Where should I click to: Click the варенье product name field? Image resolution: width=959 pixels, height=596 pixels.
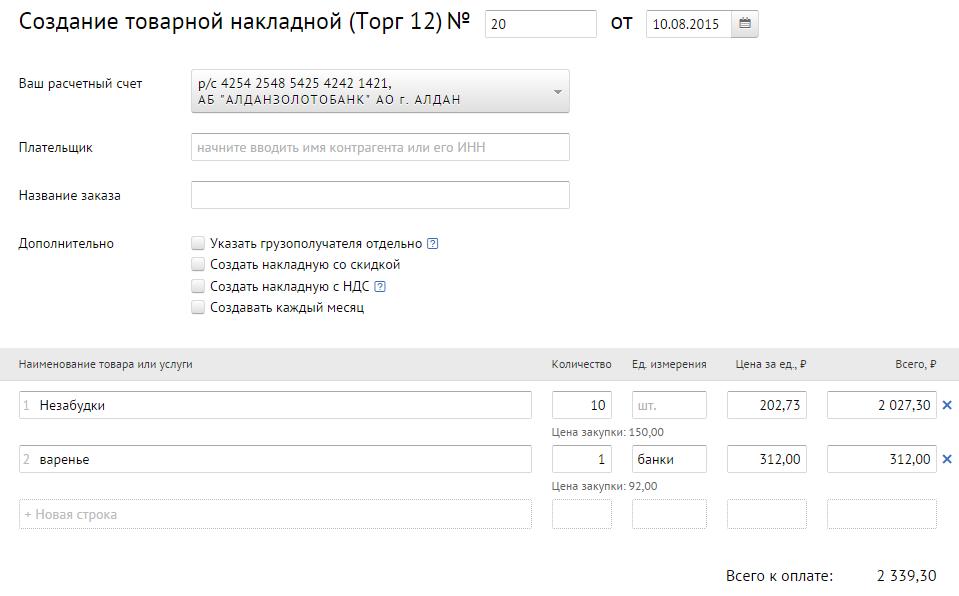pyautogui.click(x=275, y=459)
